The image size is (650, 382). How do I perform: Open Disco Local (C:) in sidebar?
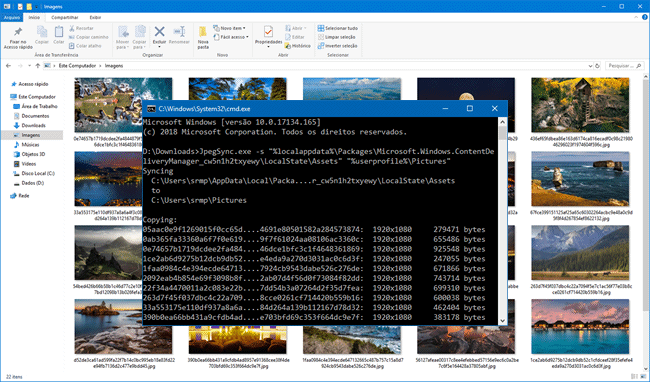pyautogui.click(x=38, y=173)
